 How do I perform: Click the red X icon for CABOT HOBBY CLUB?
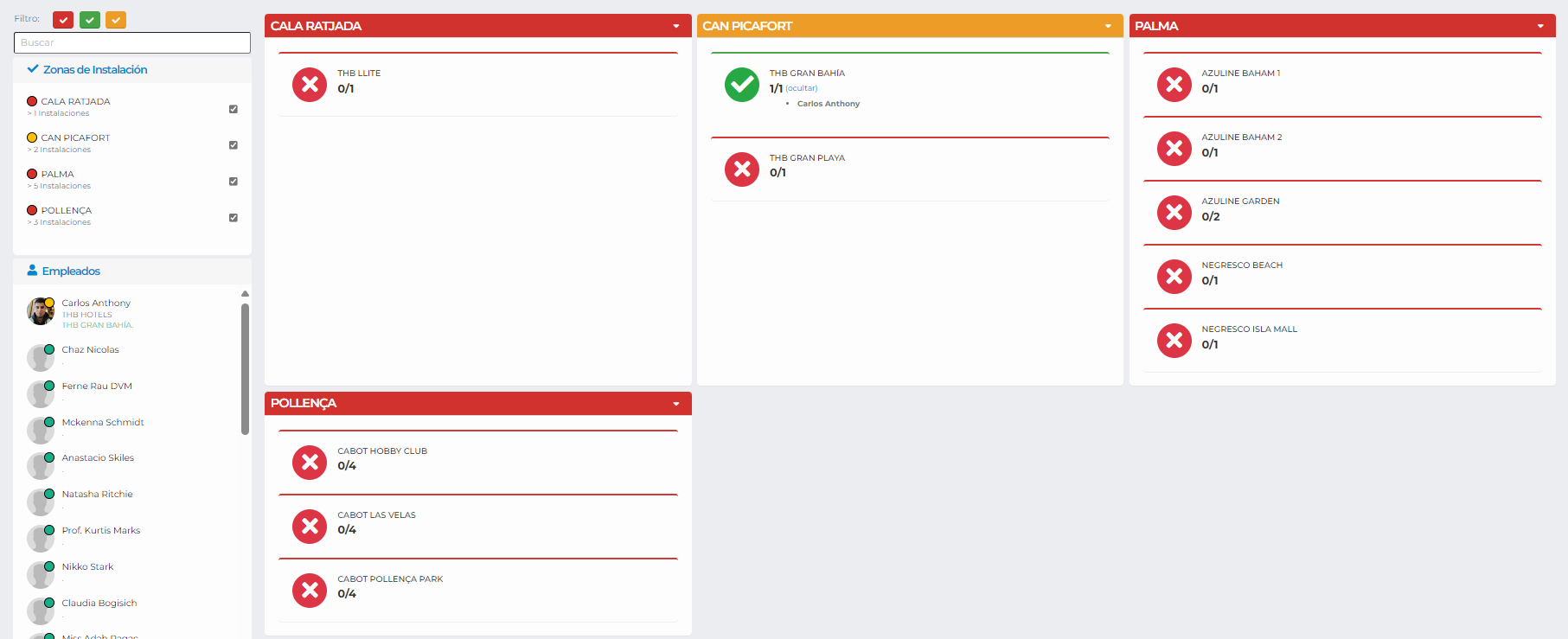[x=309, y=463]
